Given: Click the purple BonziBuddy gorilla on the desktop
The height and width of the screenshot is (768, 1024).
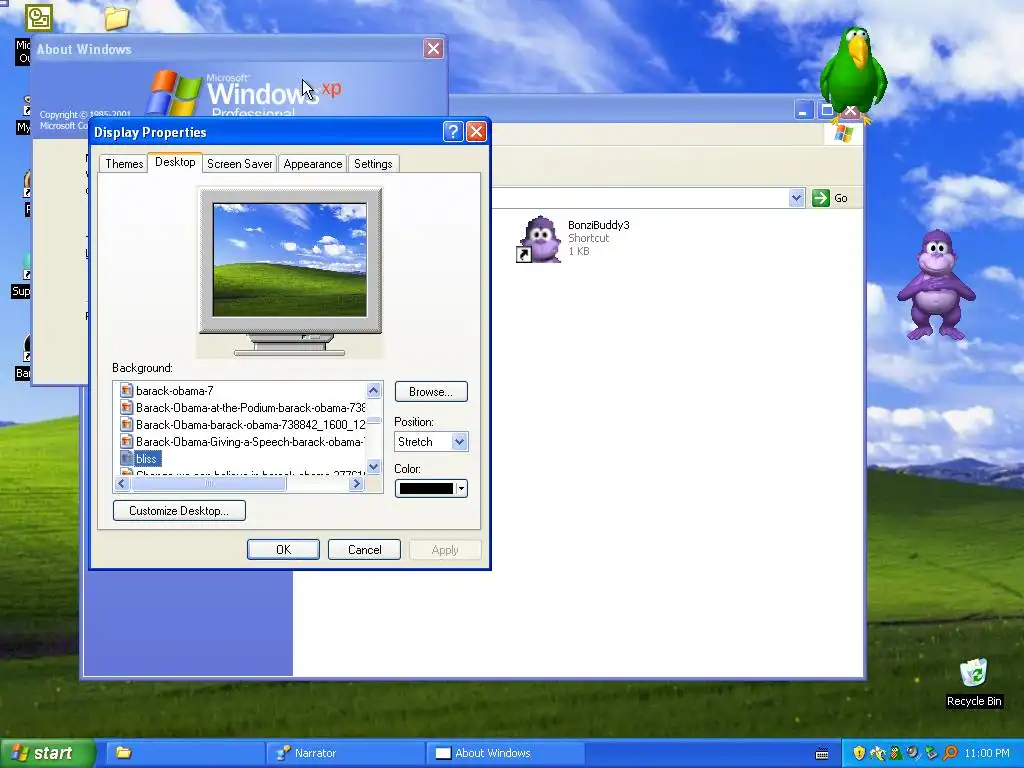Looking at the screenshot, I should (x=936, y=285).
